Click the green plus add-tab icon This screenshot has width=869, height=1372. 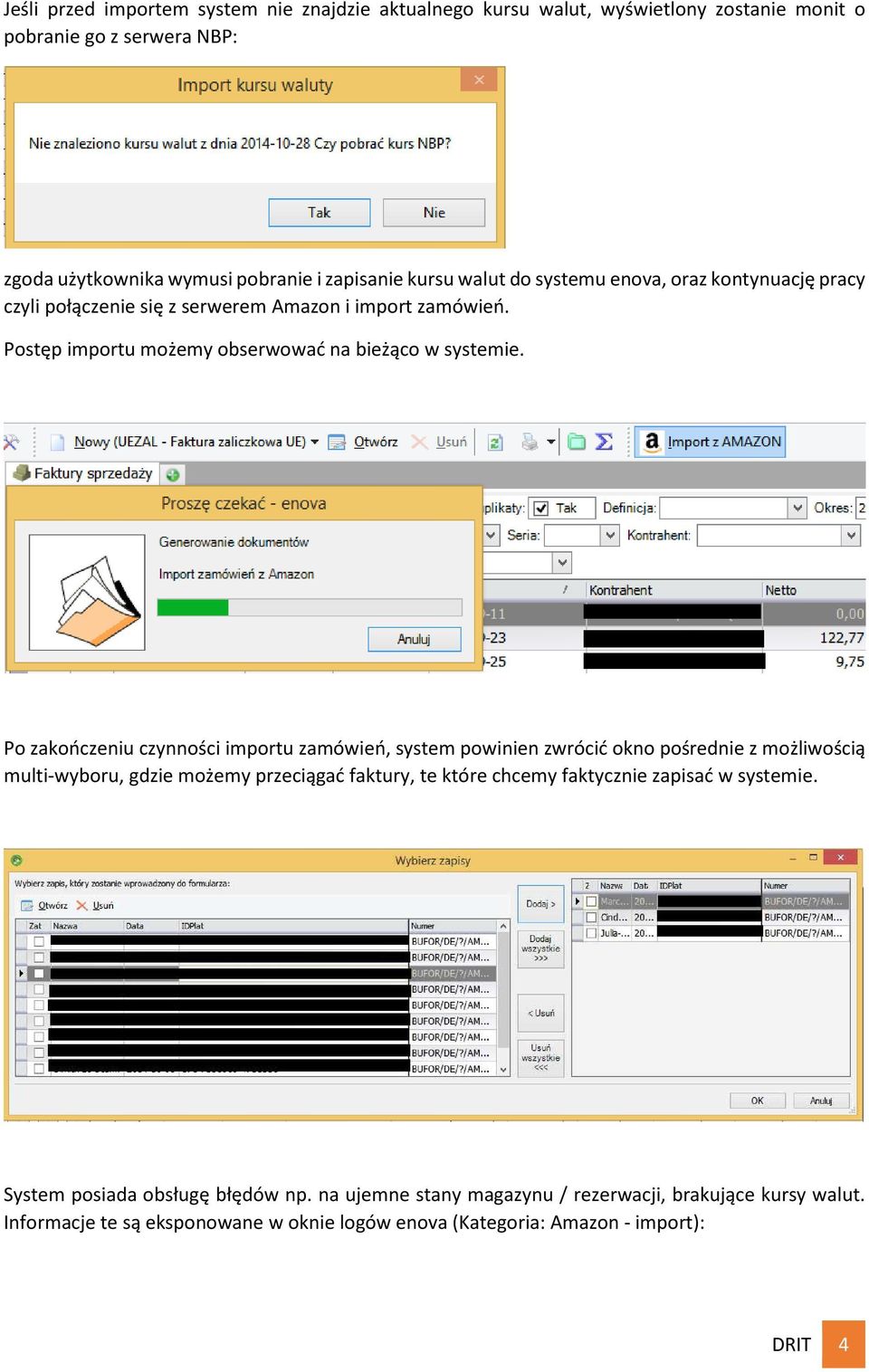(173, 474)
